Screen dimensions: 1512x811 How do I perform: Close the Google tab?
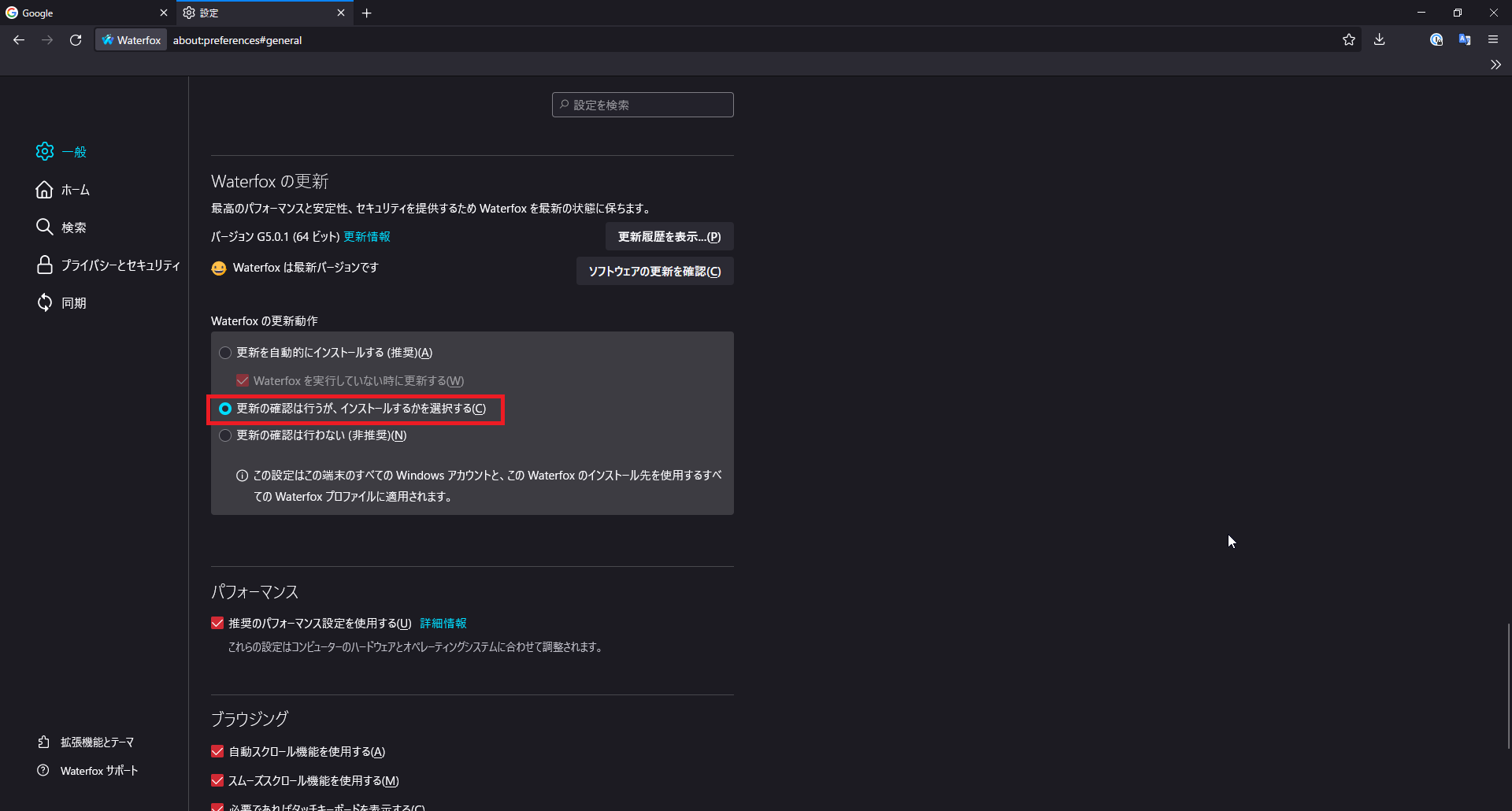[164, 13]
